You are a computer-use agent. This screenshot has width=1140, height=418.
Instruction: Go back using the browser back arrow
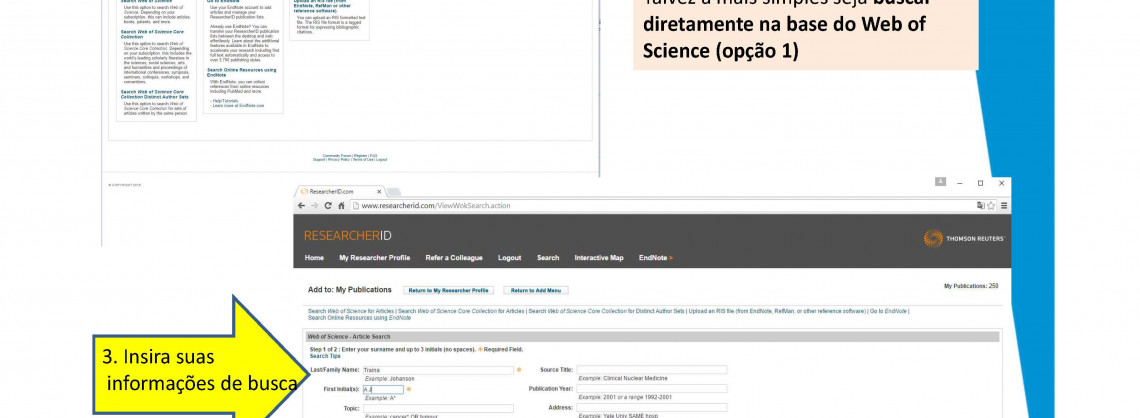[302, 206]
